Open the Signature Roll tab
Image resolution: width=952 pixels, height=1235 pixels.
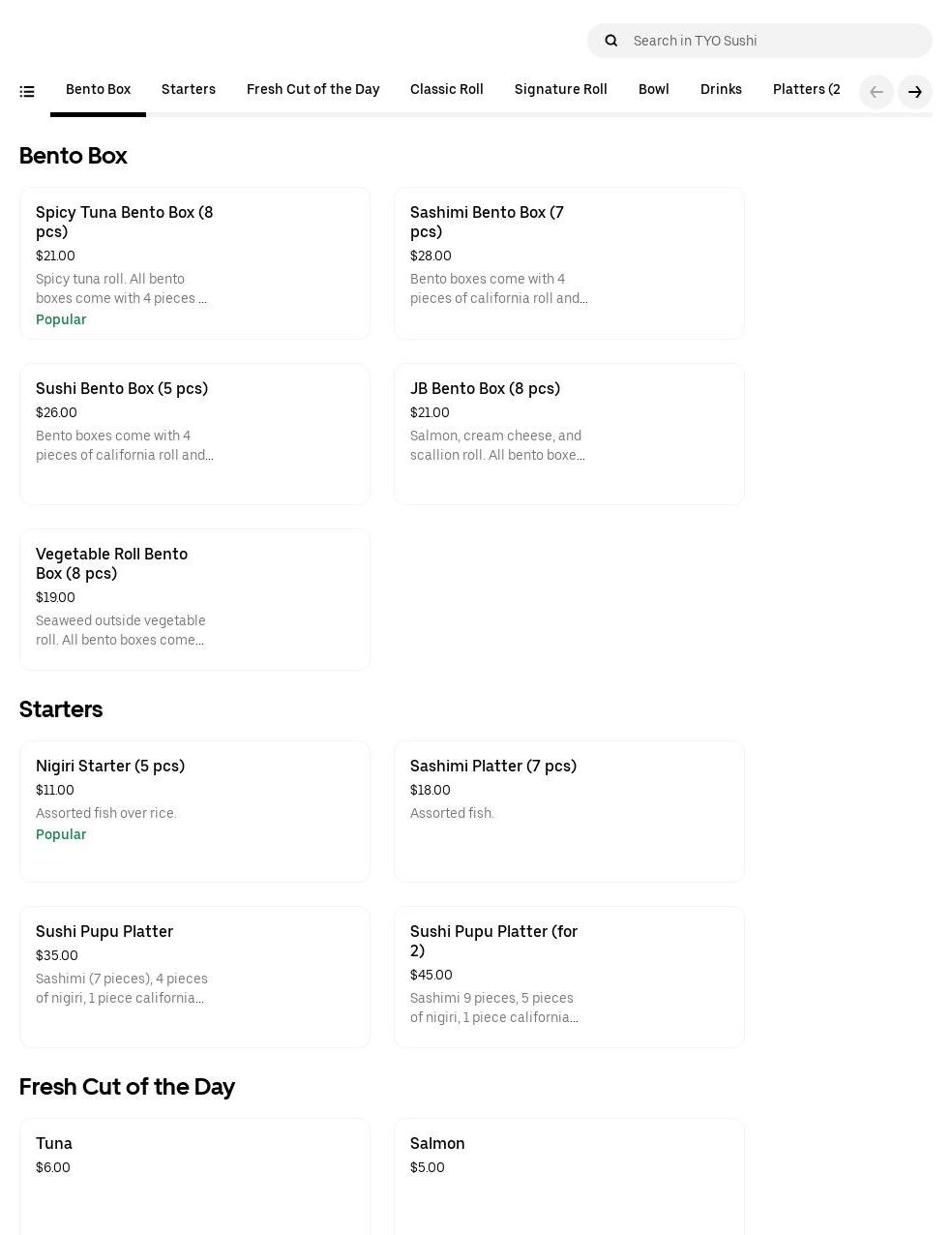pyautogui.click(x=560, y=90)
